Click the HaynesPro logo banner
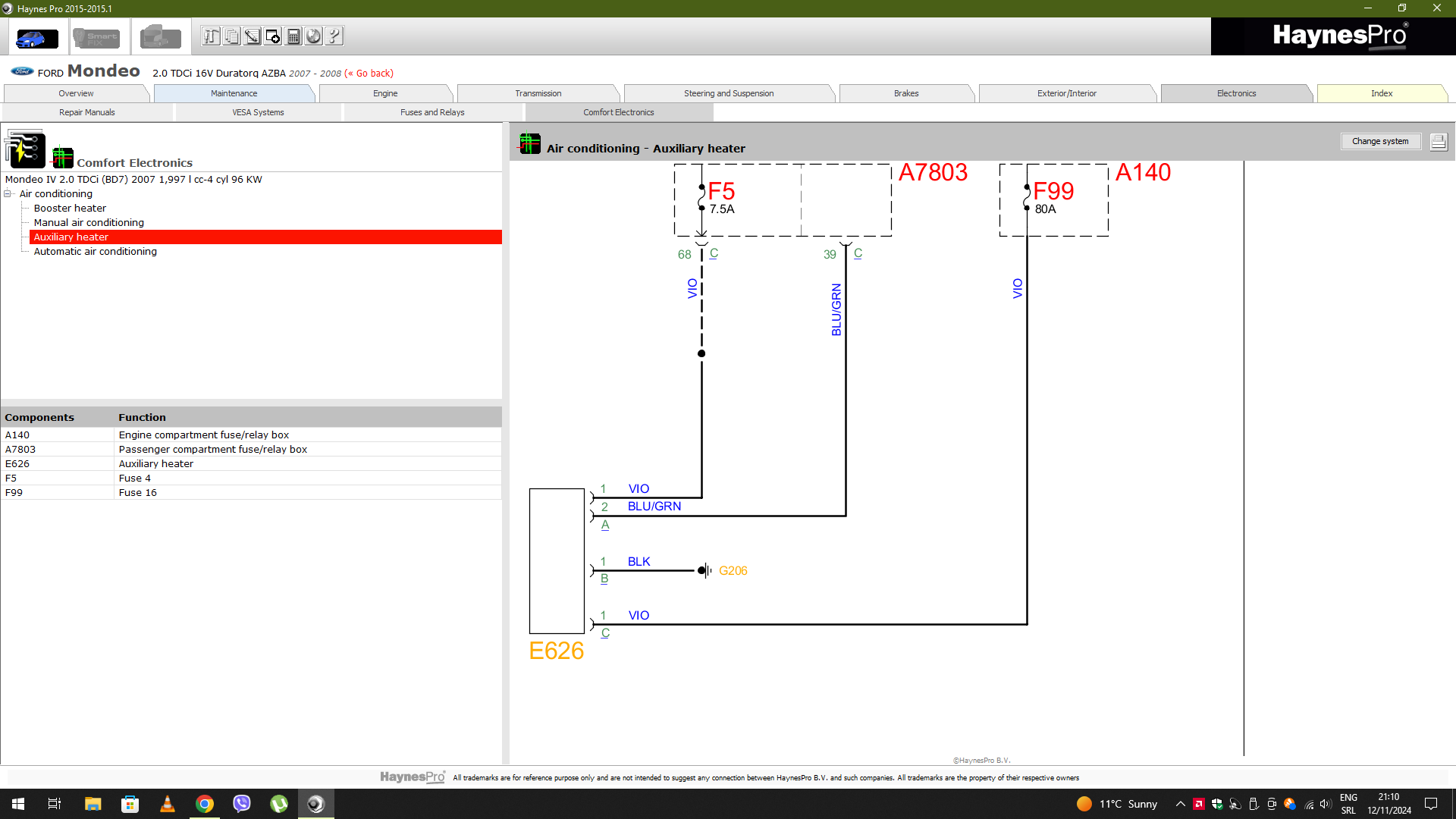This screenshot has width=1456, height=819. click(1333, 36)
